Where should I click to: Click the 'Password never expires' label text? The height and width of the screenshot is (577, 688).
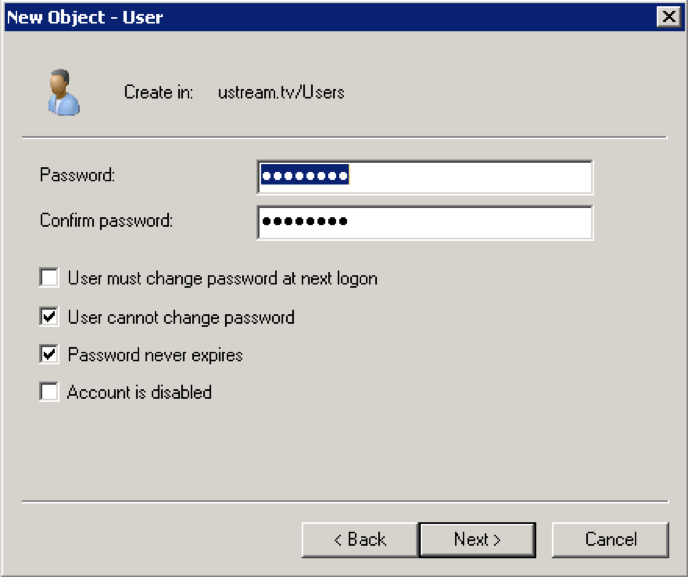(155, 355)
